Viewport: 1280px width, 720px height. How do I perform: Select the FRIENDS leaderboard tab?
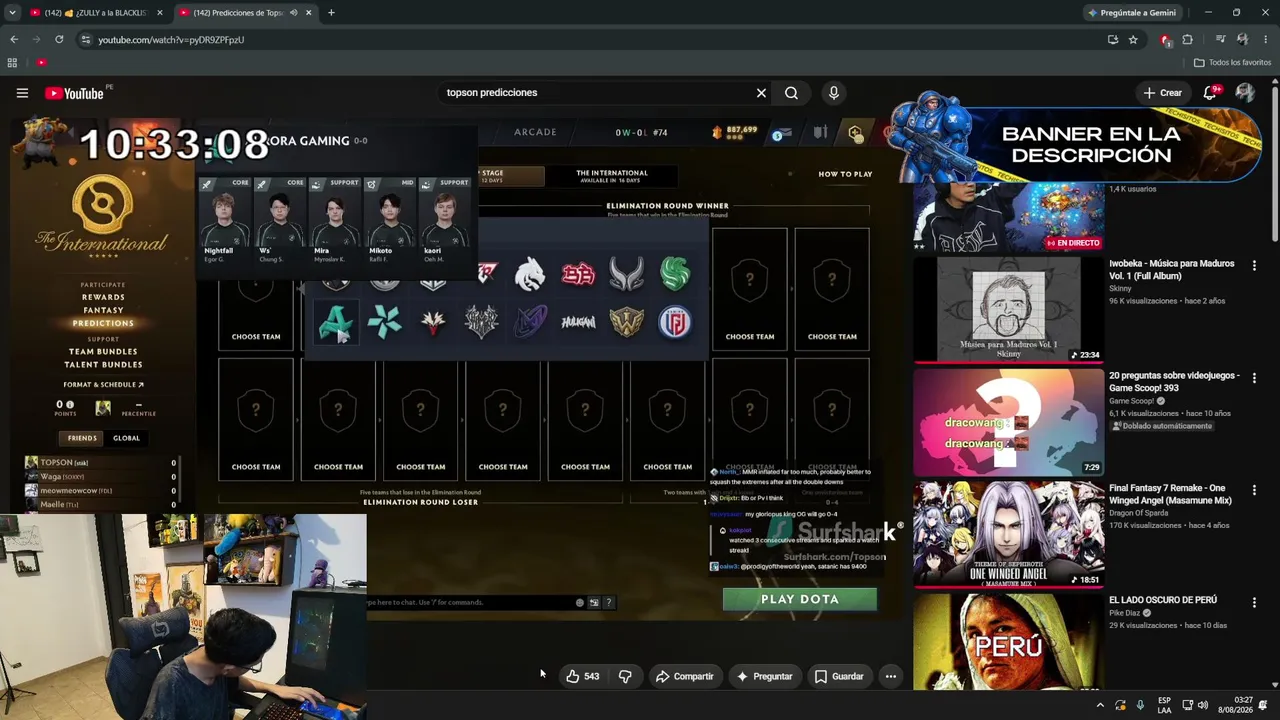82,438
